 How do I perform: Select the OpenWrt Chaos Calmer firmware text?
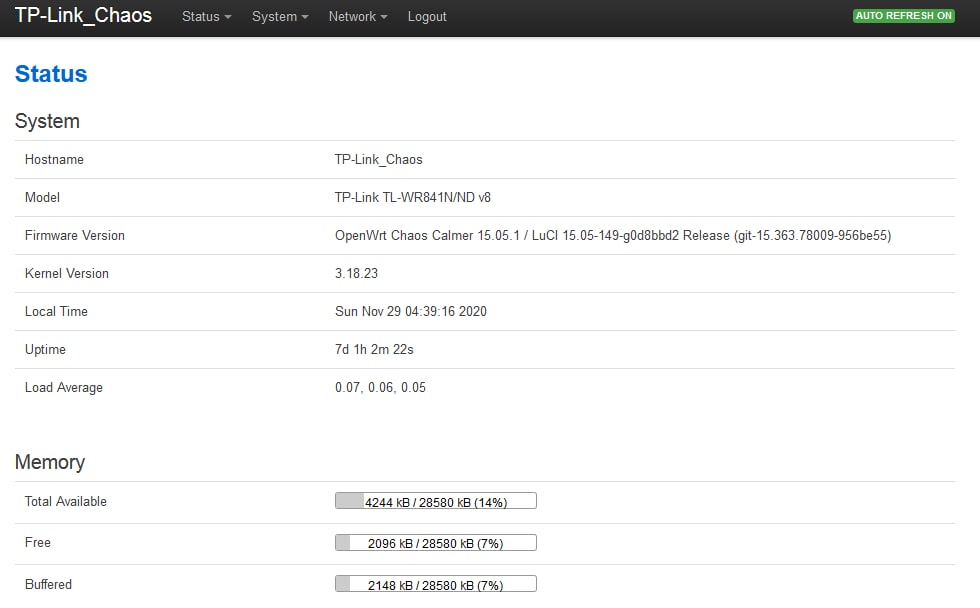[x=613, y=236]
